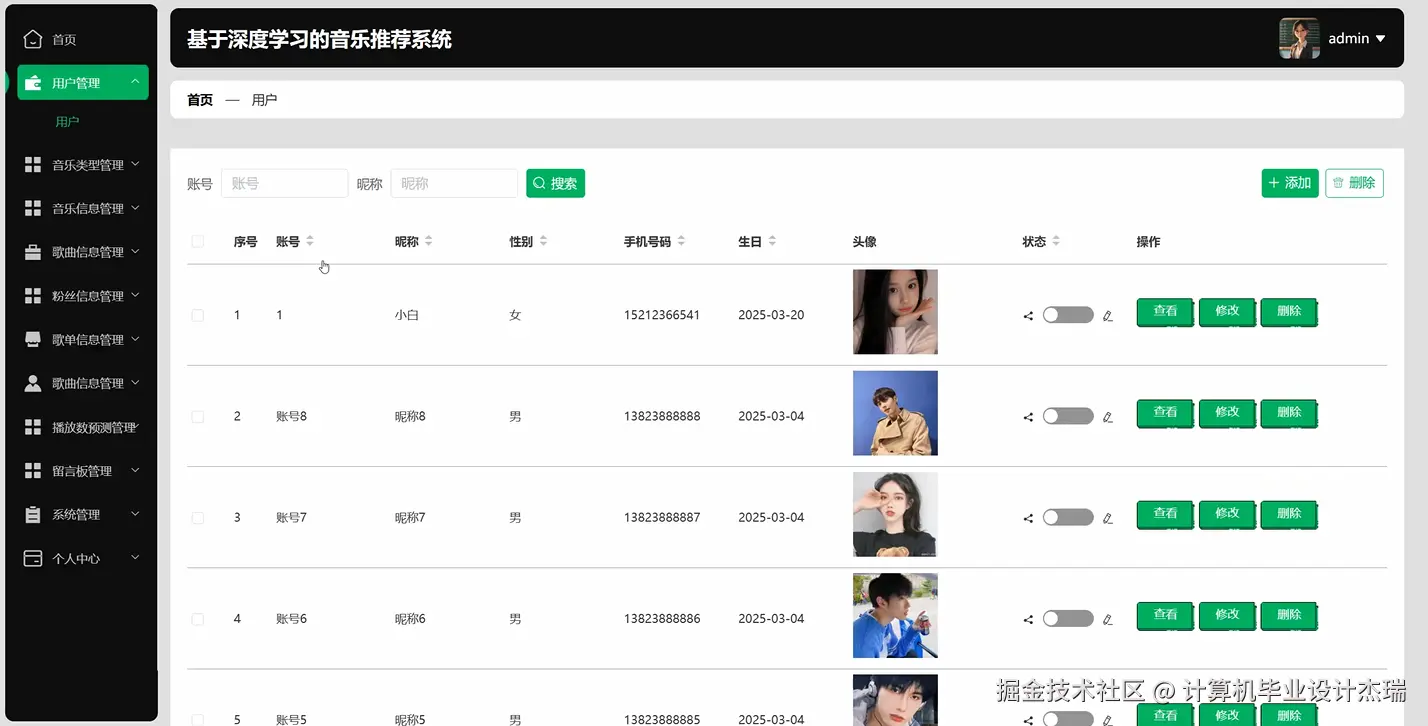Viewport: 1428px width, 726px height.
Task: Expand the 歌单信息管理 menu chevron
Action: [x=135, y=339]
